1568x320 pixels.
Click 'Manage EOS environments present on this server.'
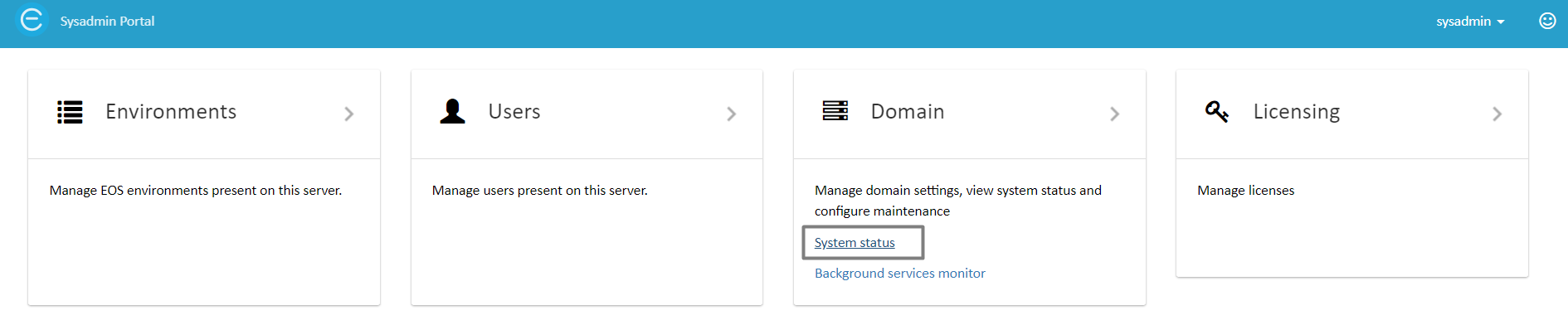point(196,191)
